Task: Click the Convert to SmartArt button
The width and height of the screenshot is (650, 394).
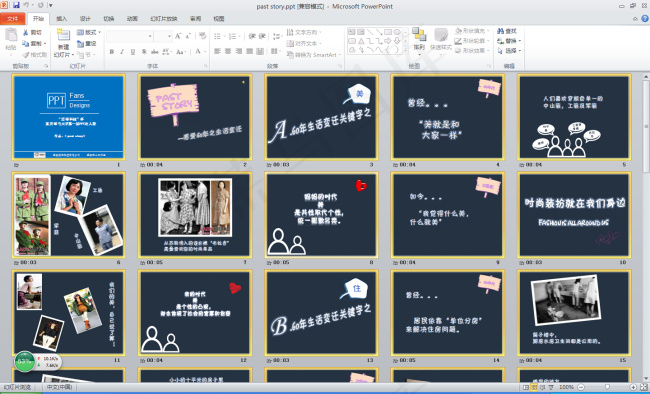Action: 313,55
